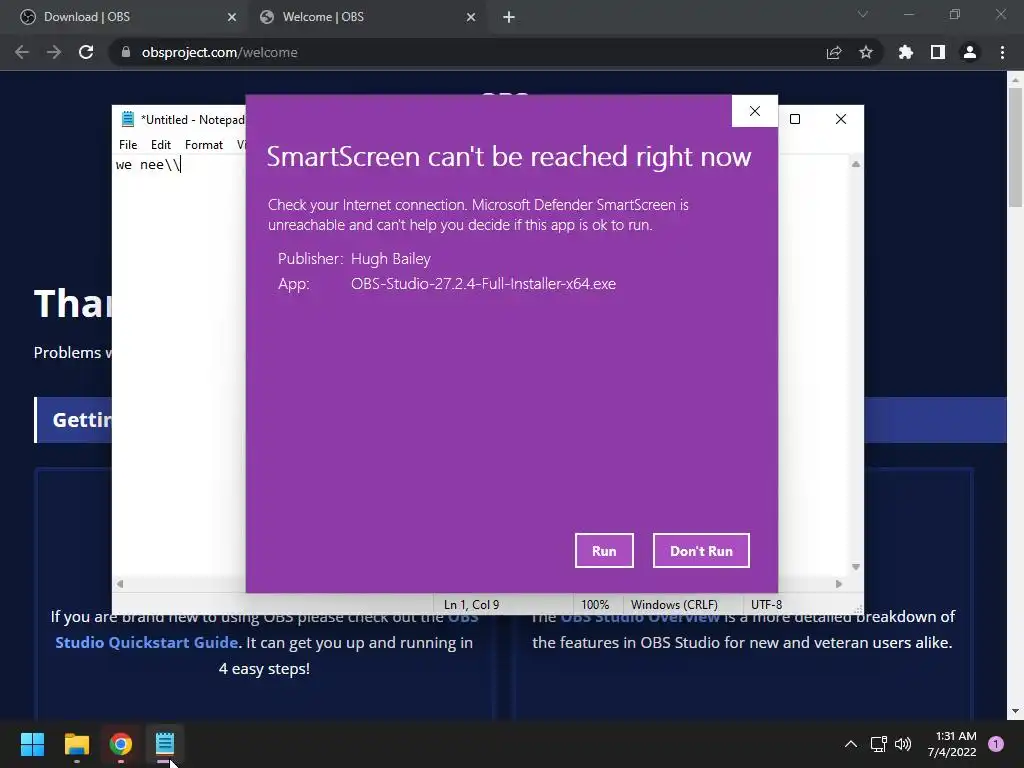Open Notepad's Format menu
The image size is (1024, 768).
tap(204, 145)
